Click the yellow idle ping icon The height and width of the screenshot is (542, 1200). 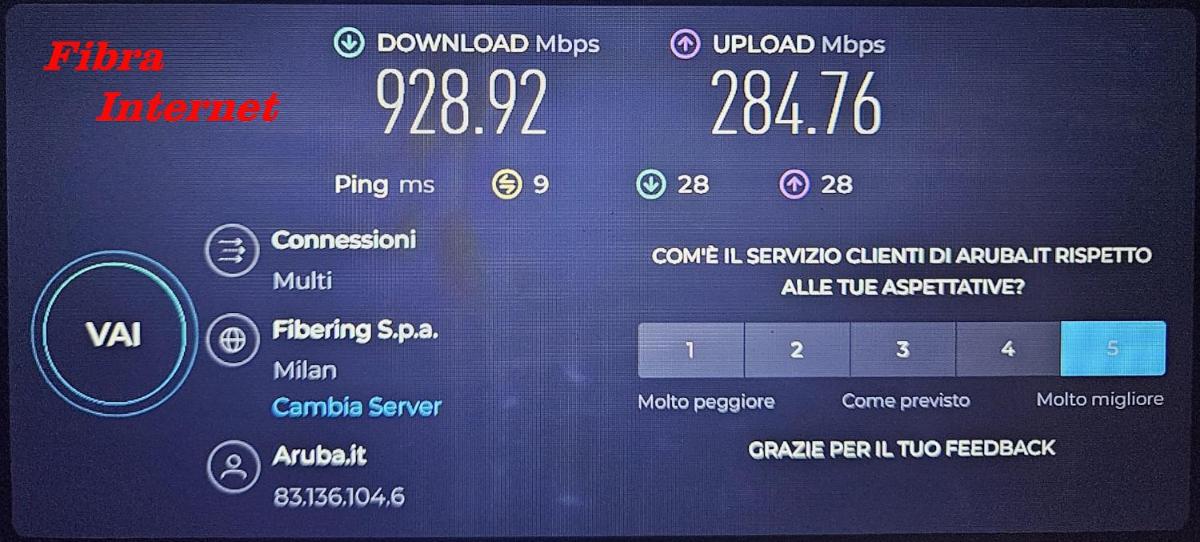[507, 184]
